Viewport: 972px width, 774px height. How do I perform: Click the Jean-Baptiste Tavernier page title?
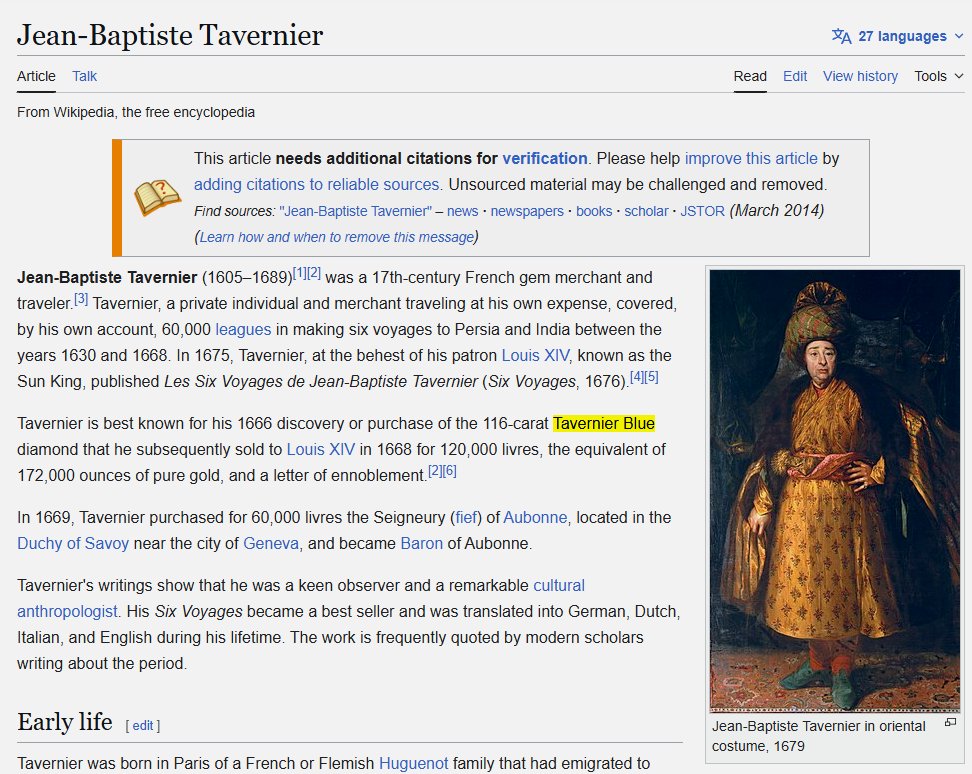click(x=170, y=35)
